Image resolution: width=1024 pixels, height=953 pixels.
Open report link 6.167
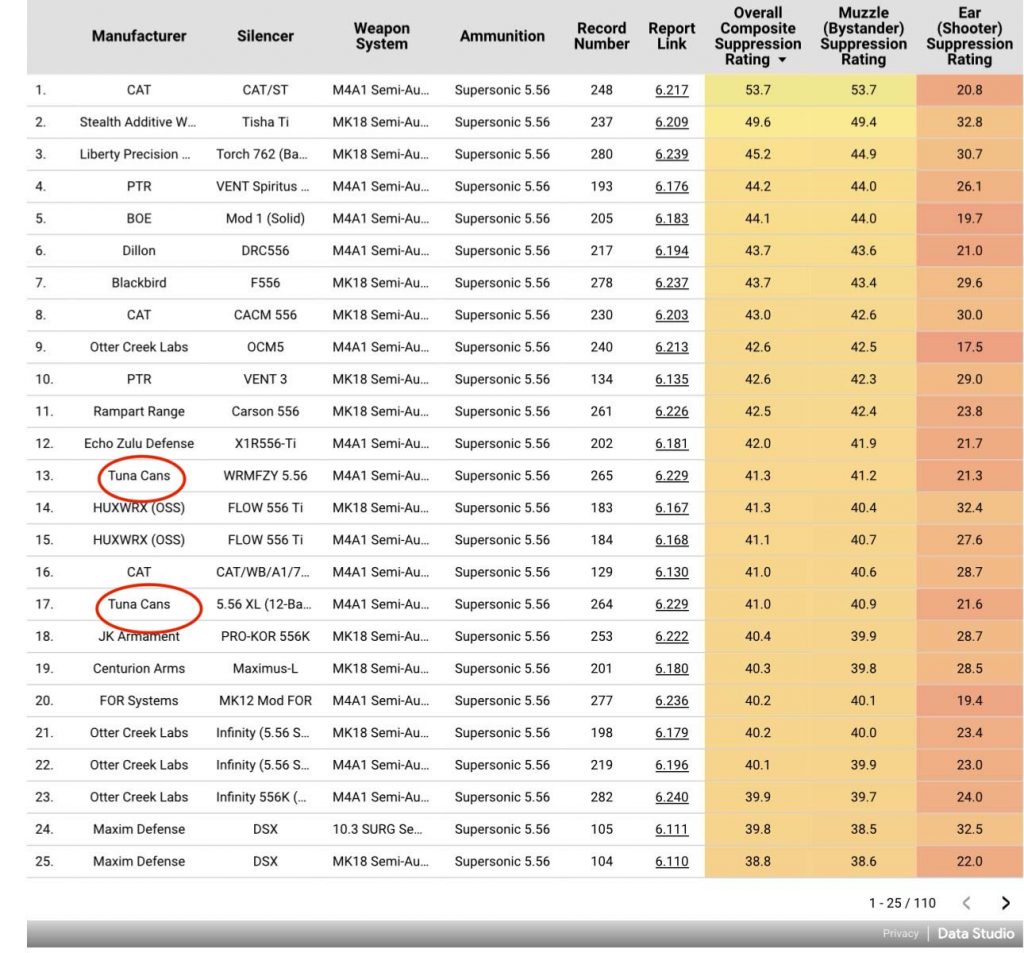tap(671, 508)
